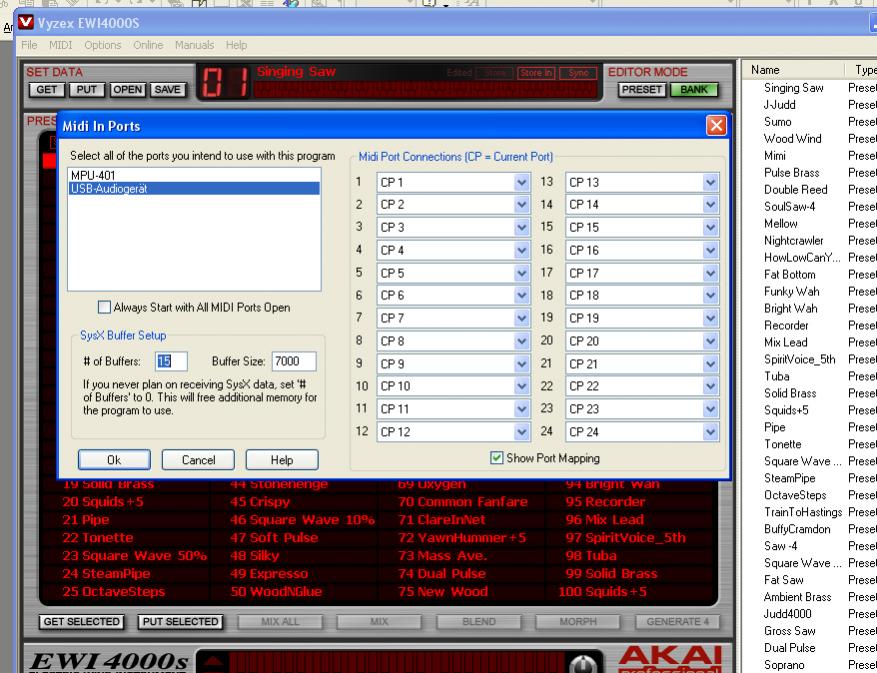This screenshot has height=673, width=877.
Task: Expand the CP 16 port connection dropdown
Action: [x=710, y=250]
